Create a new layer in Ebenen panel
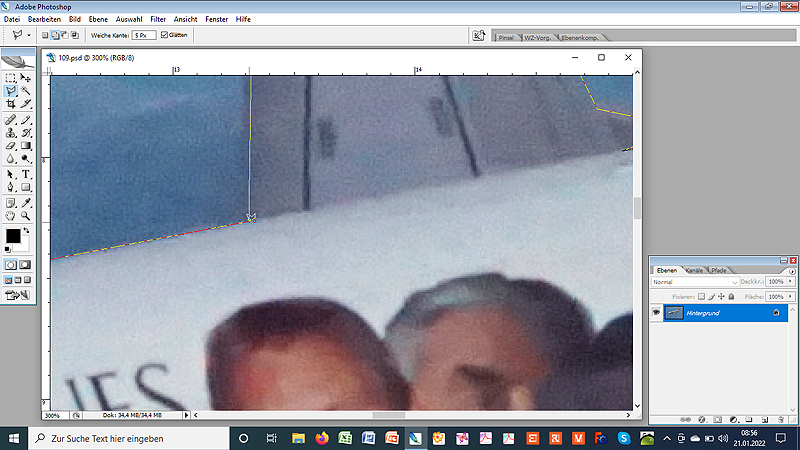The image size is (800, 450). tap(765, 420)
